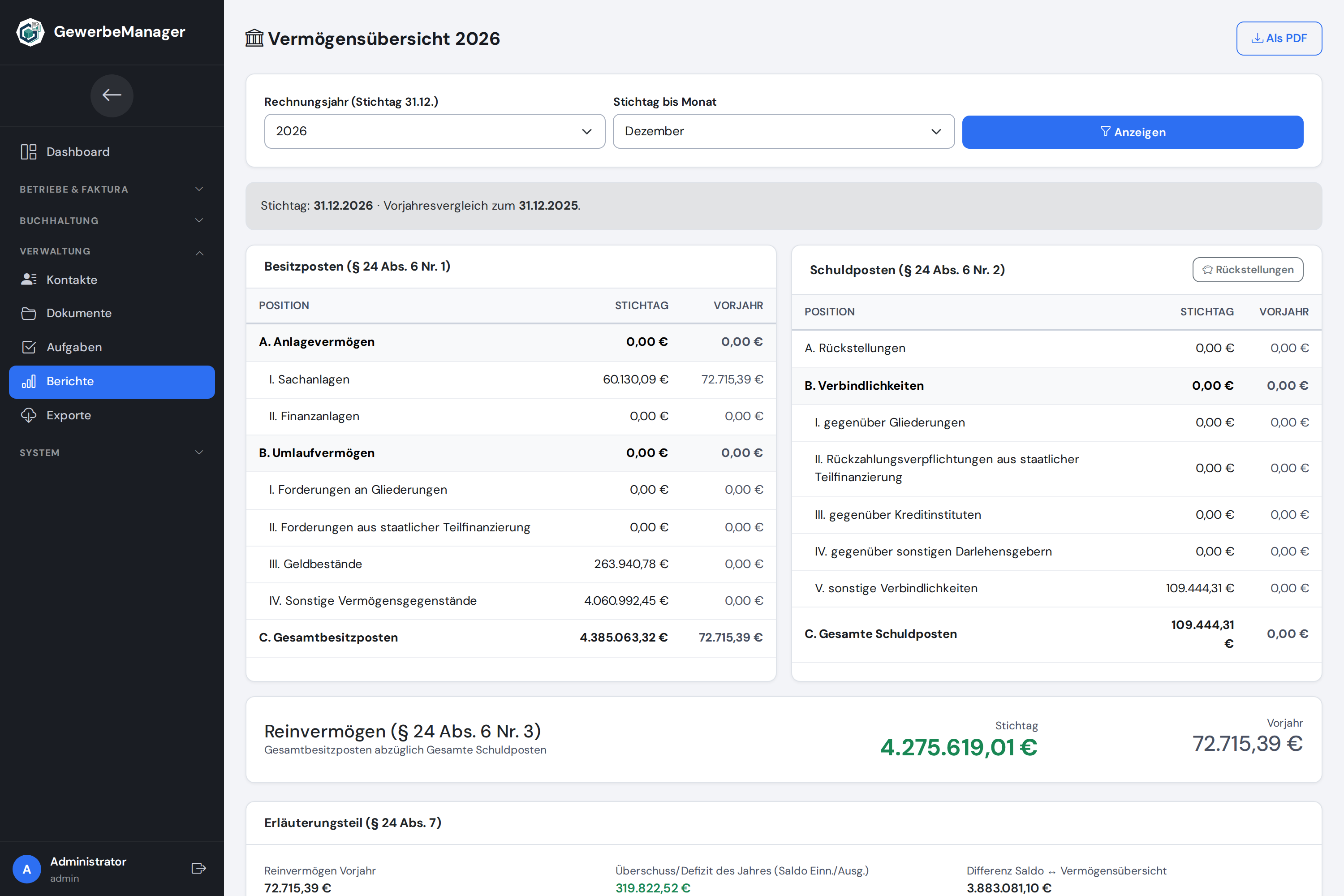
Task: Click II. Forderungen aus staatlicher Teilfinanzierung row
Action: 511,527
